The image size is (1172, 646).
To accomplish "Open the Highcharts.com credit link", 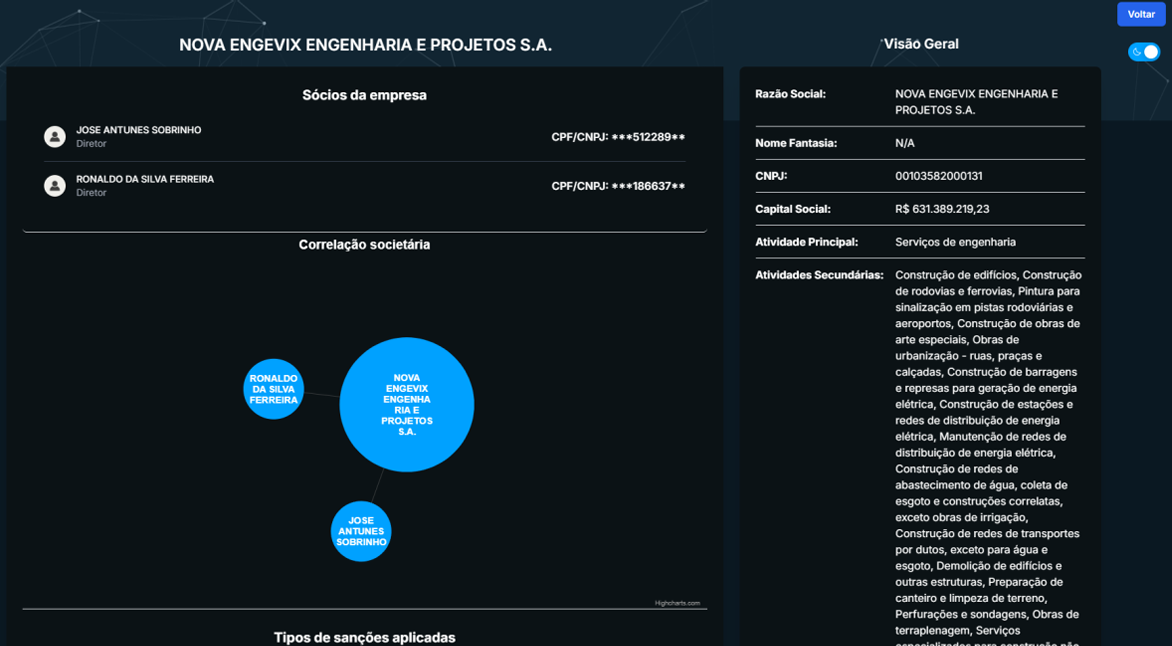I will pos(677,603).
